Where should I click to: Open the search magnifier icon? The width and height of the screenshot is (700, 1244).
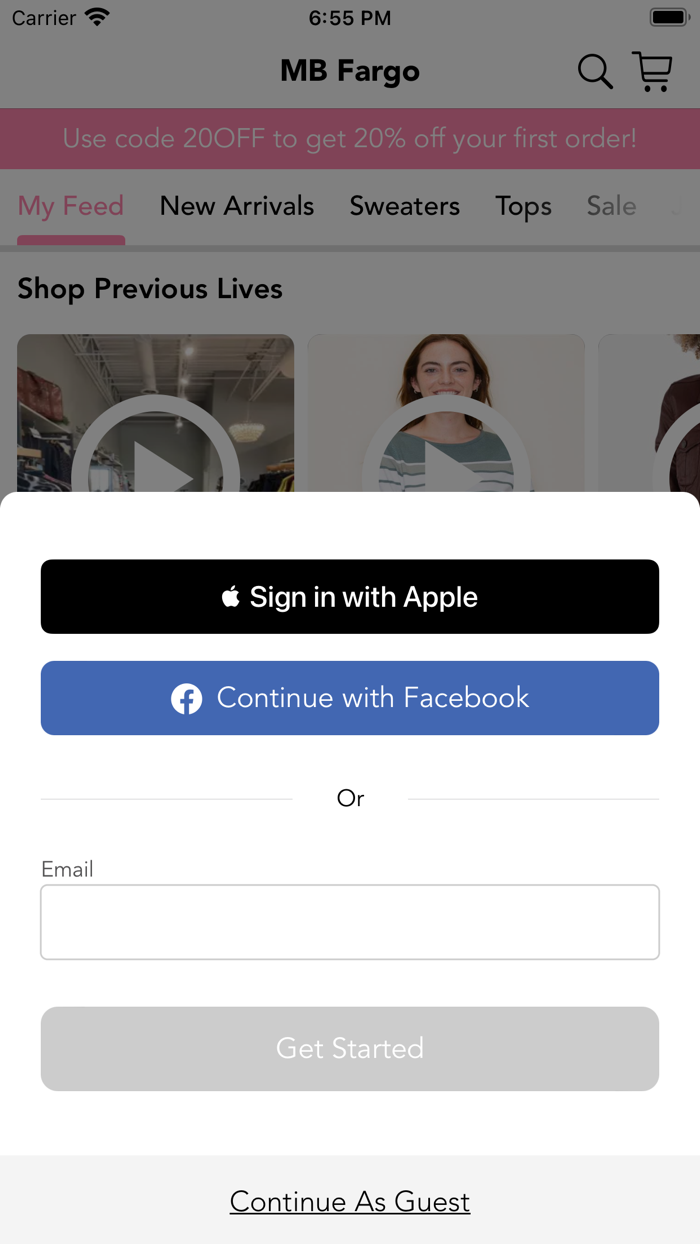(x=595, y=72)
